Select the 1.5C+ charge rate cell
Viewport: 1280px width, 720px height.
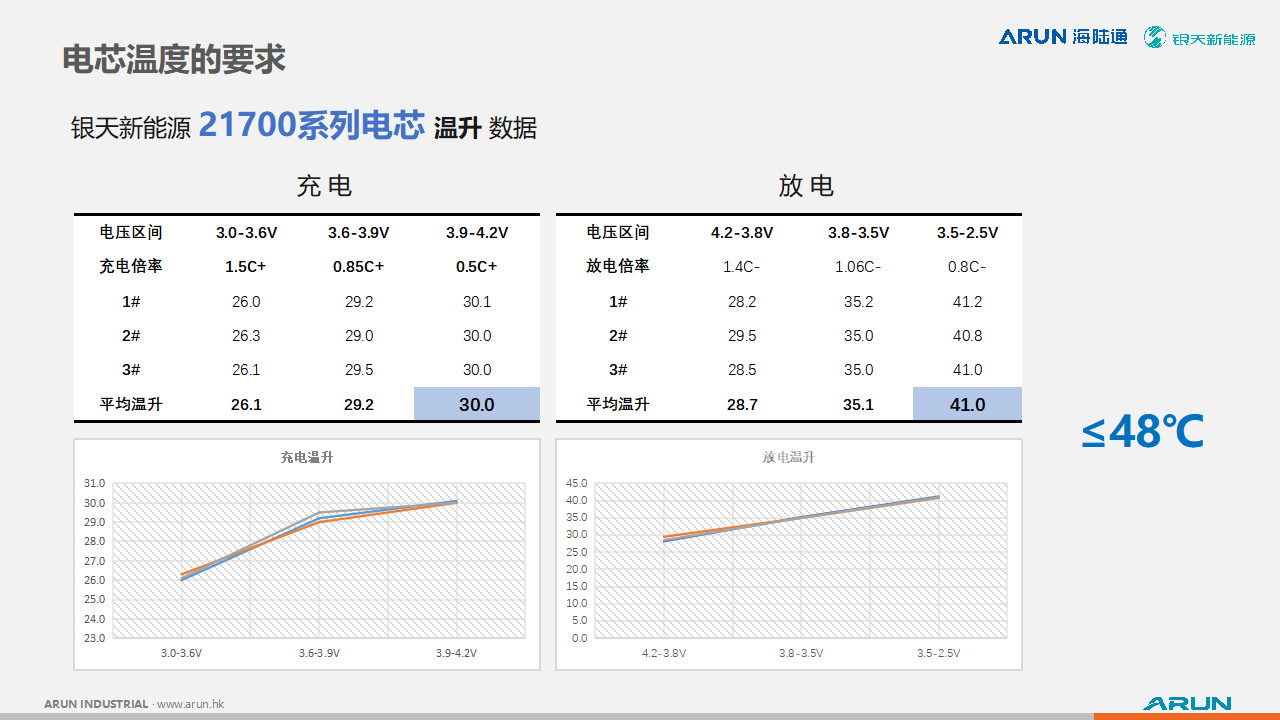(x=246, y=267)
